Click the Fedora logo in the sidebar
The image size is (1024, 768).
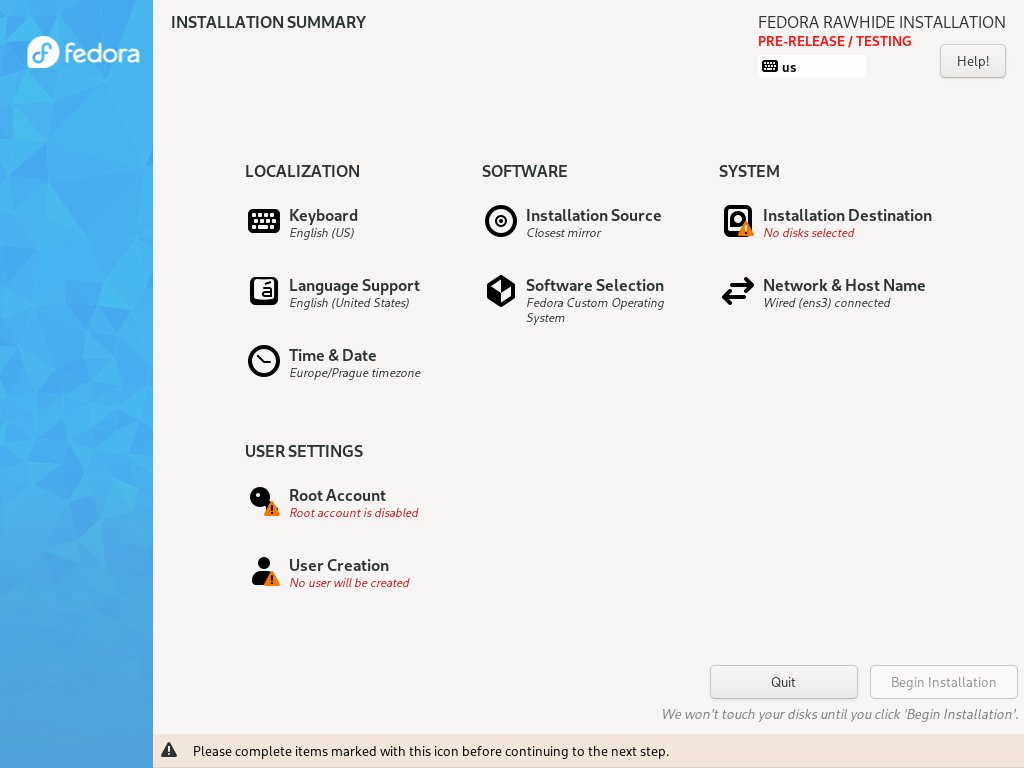[x=83, y=52]
